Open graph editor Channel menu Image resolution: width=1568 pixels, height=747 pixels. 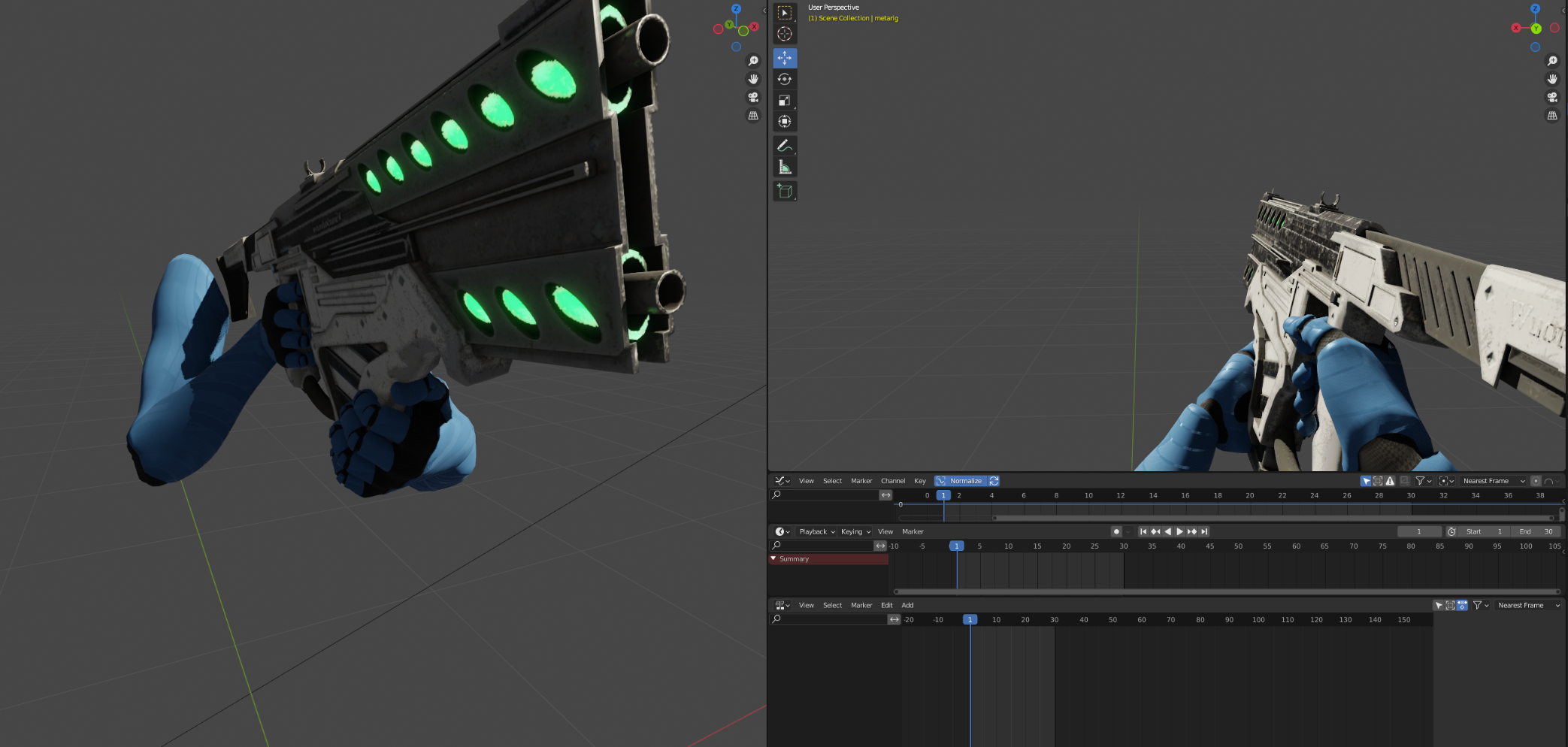coord(893,481)
